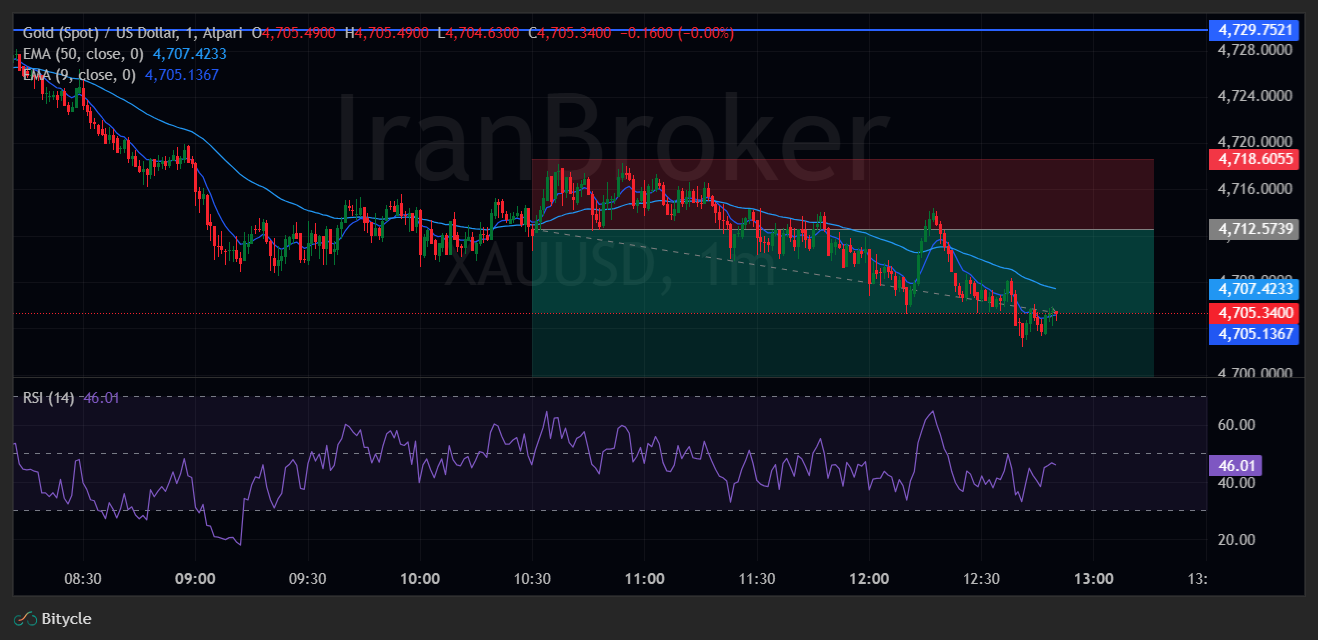Viewport: 1318px width, 640px height.
Task: Click the Bitycle brand text
Action: point(66,619)
